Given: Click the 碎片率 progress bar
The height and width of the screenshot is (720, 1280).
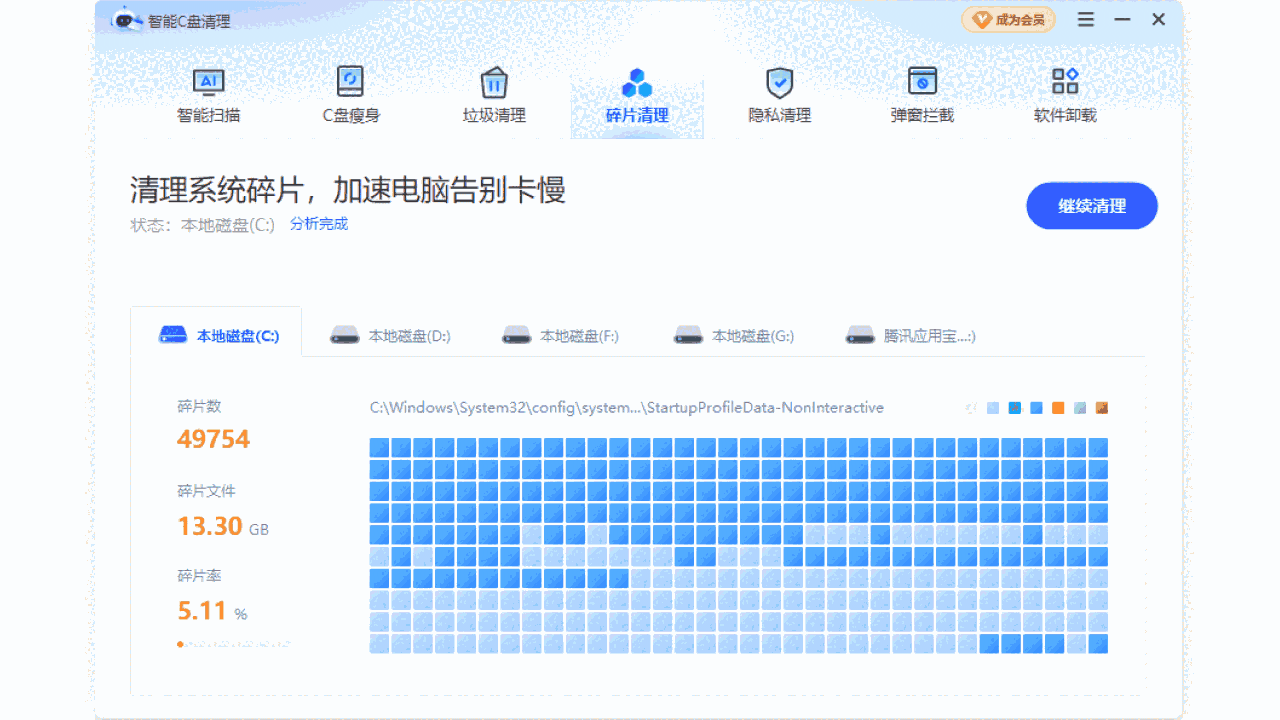Looking at the screenshot, I should pyautogui.click(x=234, y=644).
